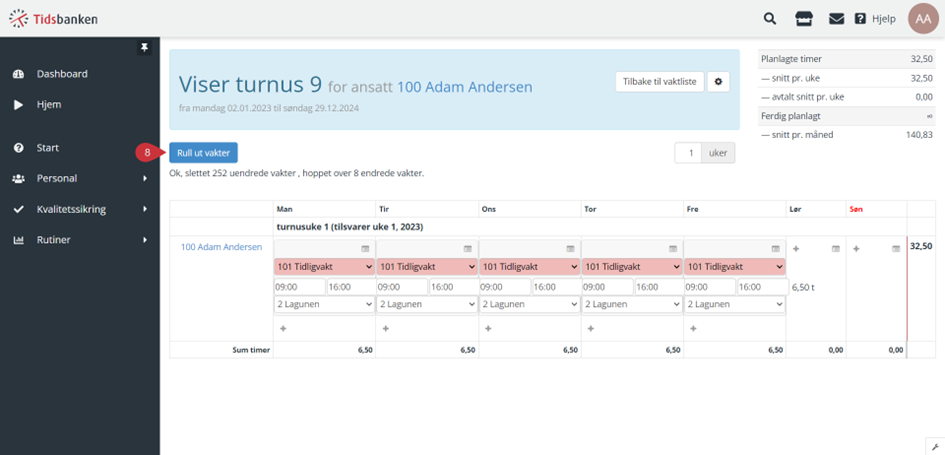Open Thursday 2 Lagunen dropdown

pyautogui.click(x=632, y=304)
